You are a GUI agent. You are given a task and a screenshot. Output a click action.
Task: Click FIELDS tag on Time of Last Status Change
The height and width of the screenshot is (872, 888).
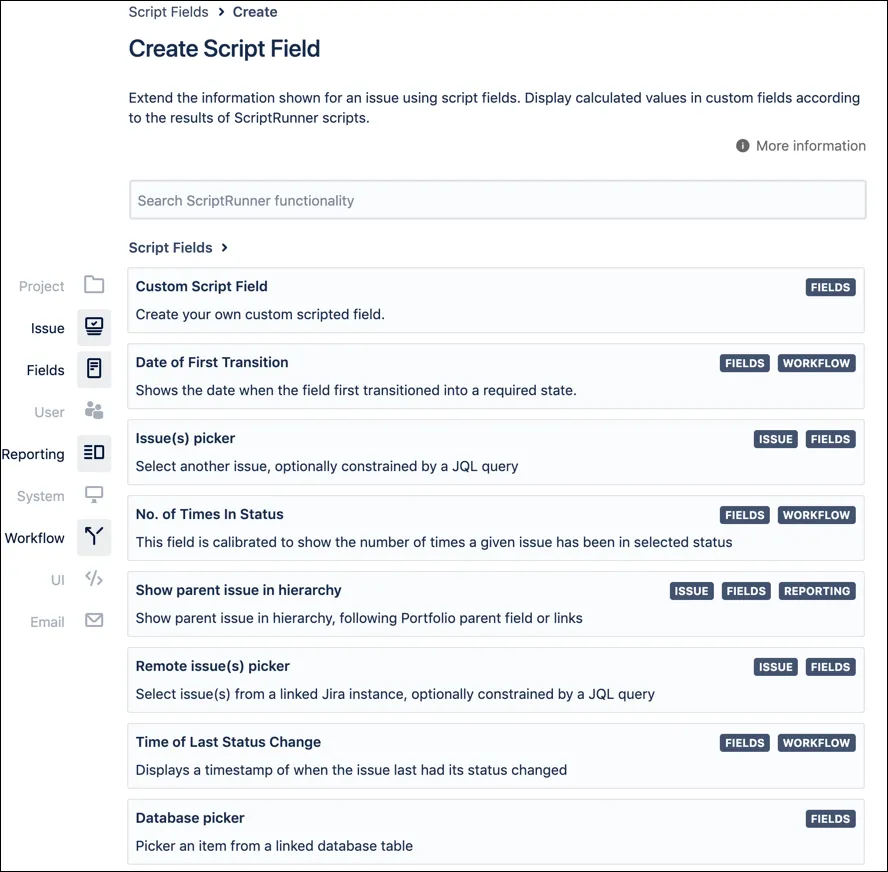(745, 742)
